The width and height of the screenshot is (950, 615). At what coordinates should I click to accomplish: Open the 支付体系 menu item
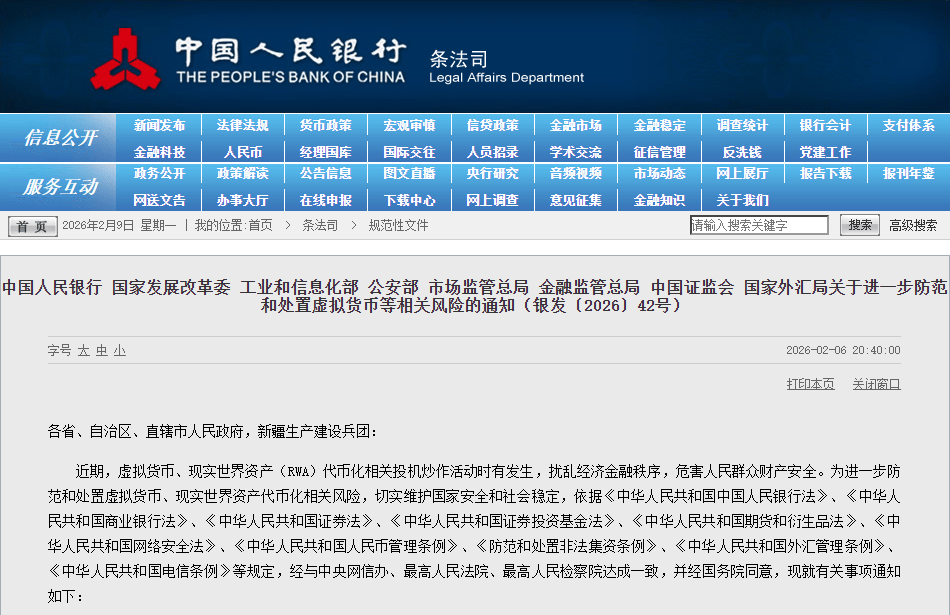click(x=909, y=125)
